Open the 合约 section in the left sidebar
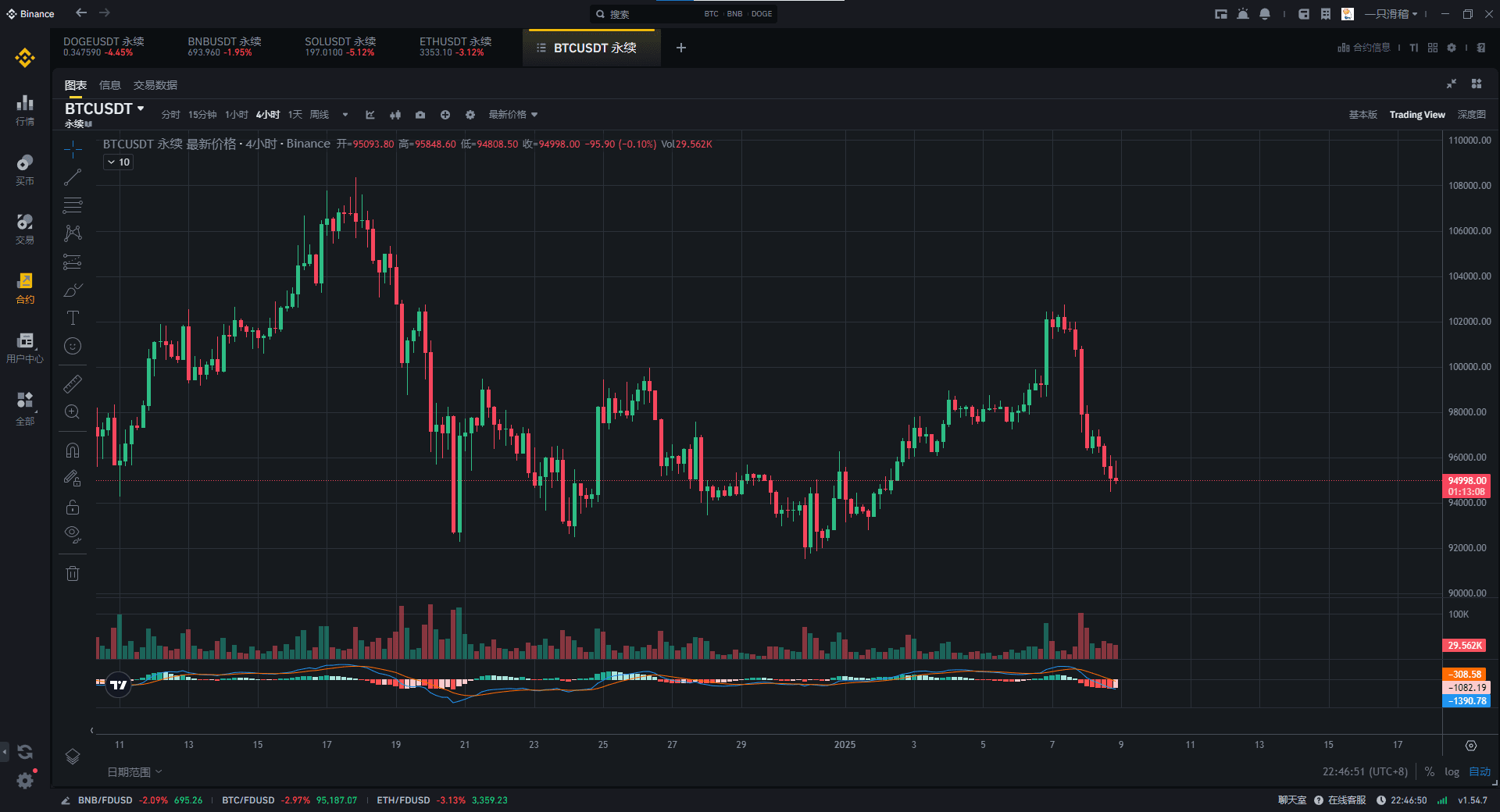 tap(24, 289)
